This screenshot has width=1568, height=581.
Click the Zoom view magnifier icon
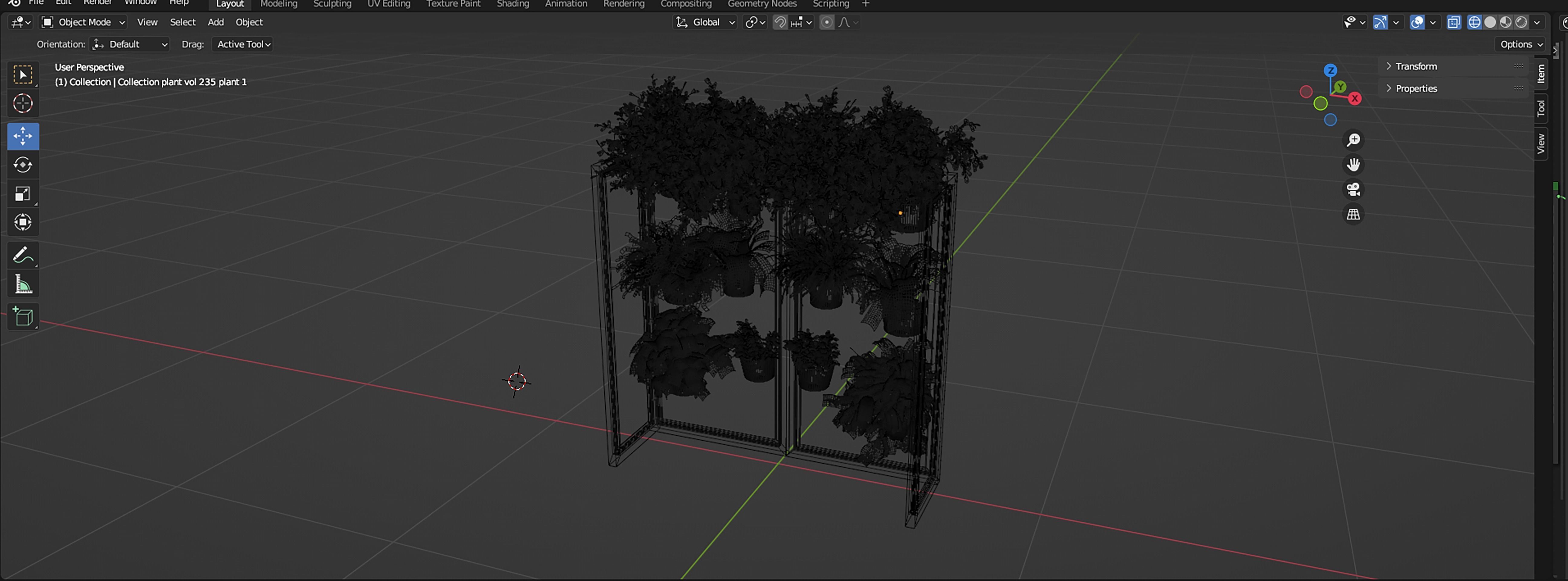click(x=1353, y=140)
